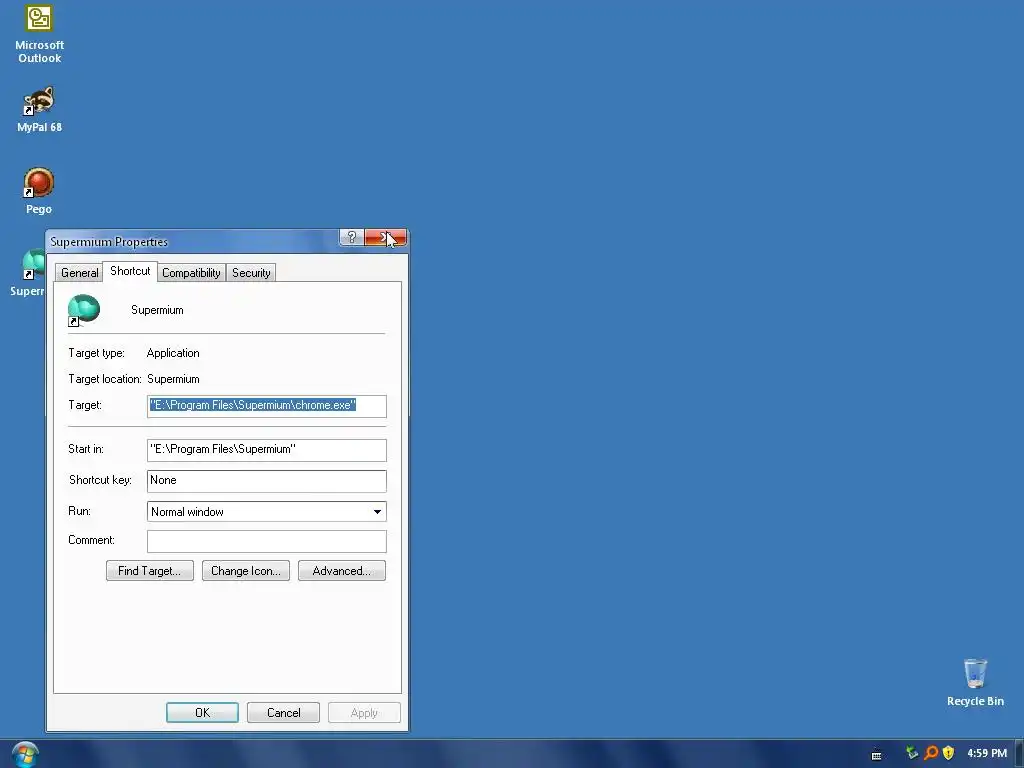Click into the Comment field
Image resolution: width=1024 pixels, height=768 pixels.
pos(266,541)
